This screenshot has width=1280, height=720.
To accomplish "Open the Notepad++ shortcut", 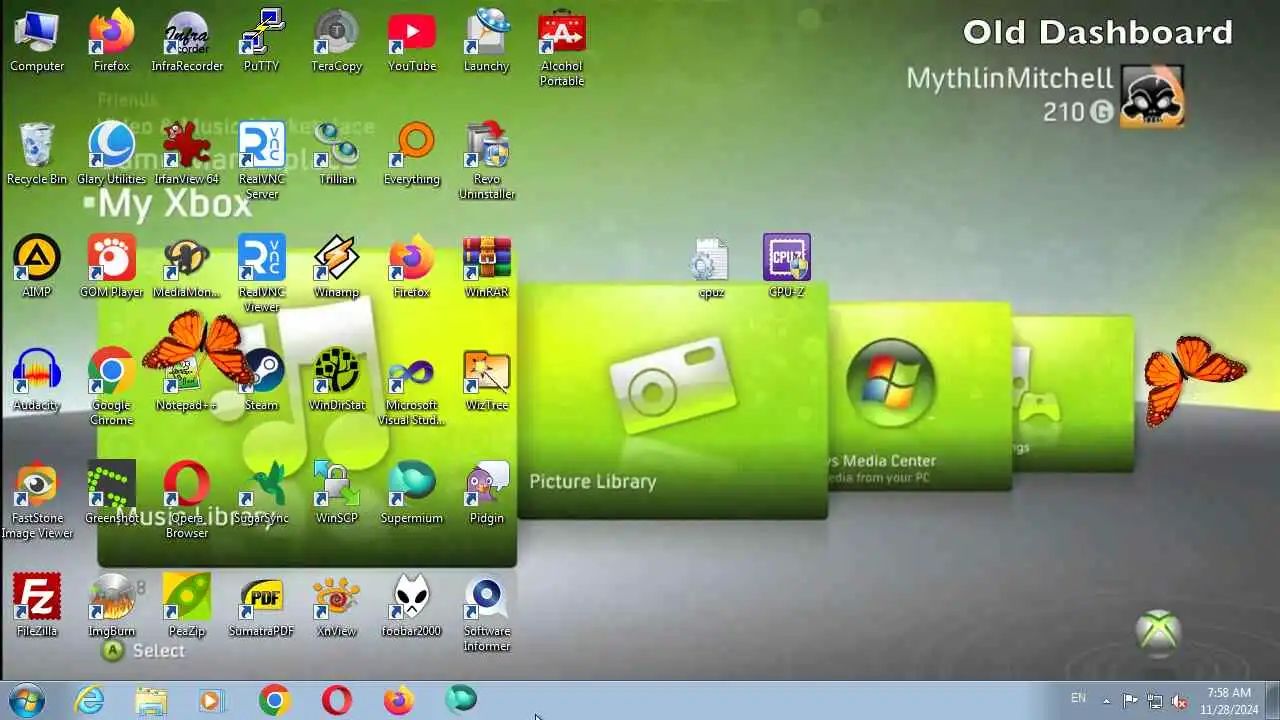I will [x=187, y=380].
